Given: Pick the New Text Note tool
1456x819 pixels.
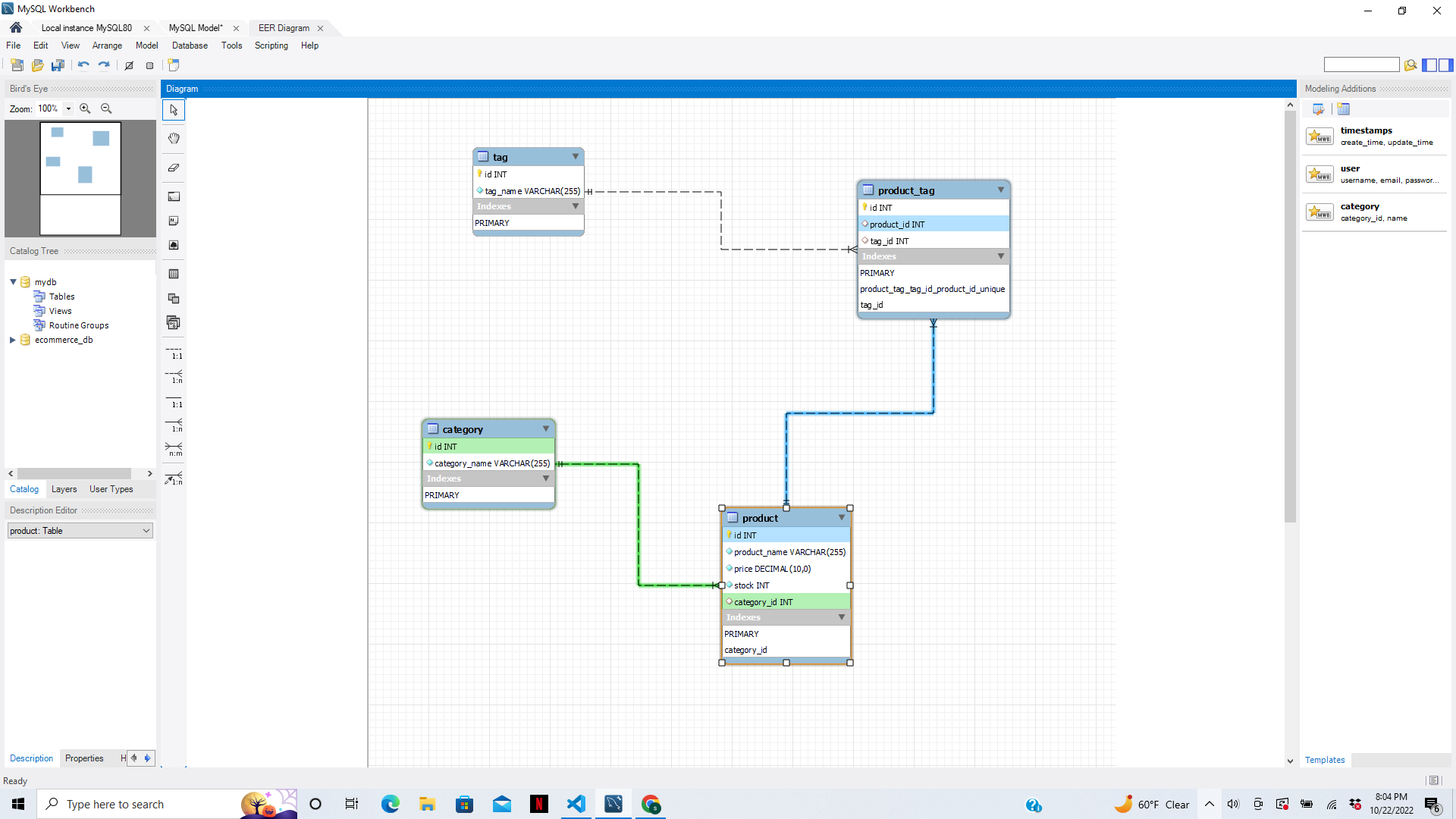Looking at the screenshot, I should pos(174,221).
